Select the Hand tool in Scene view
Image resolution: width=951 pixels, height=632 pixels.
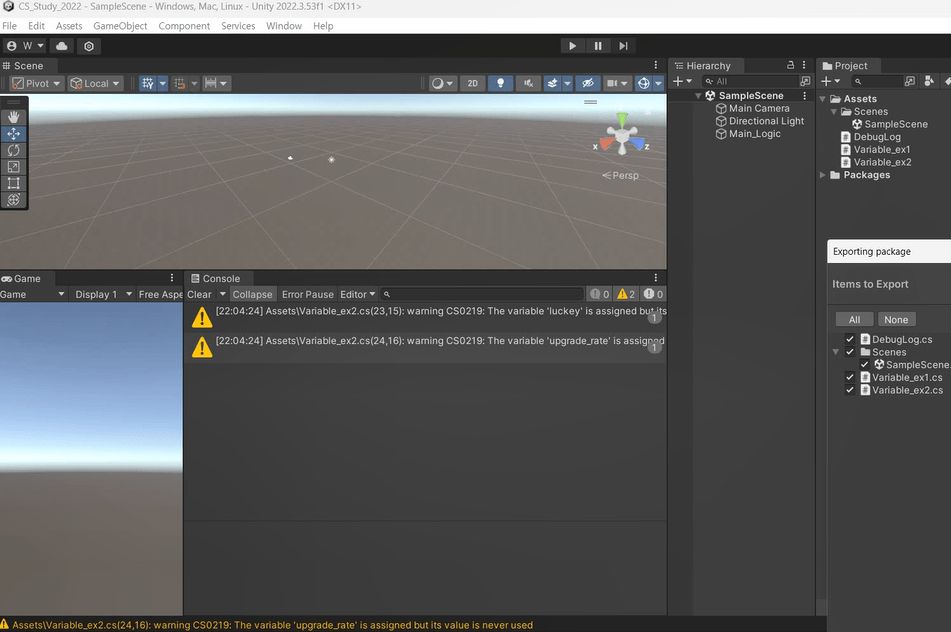tap(13, 117)
